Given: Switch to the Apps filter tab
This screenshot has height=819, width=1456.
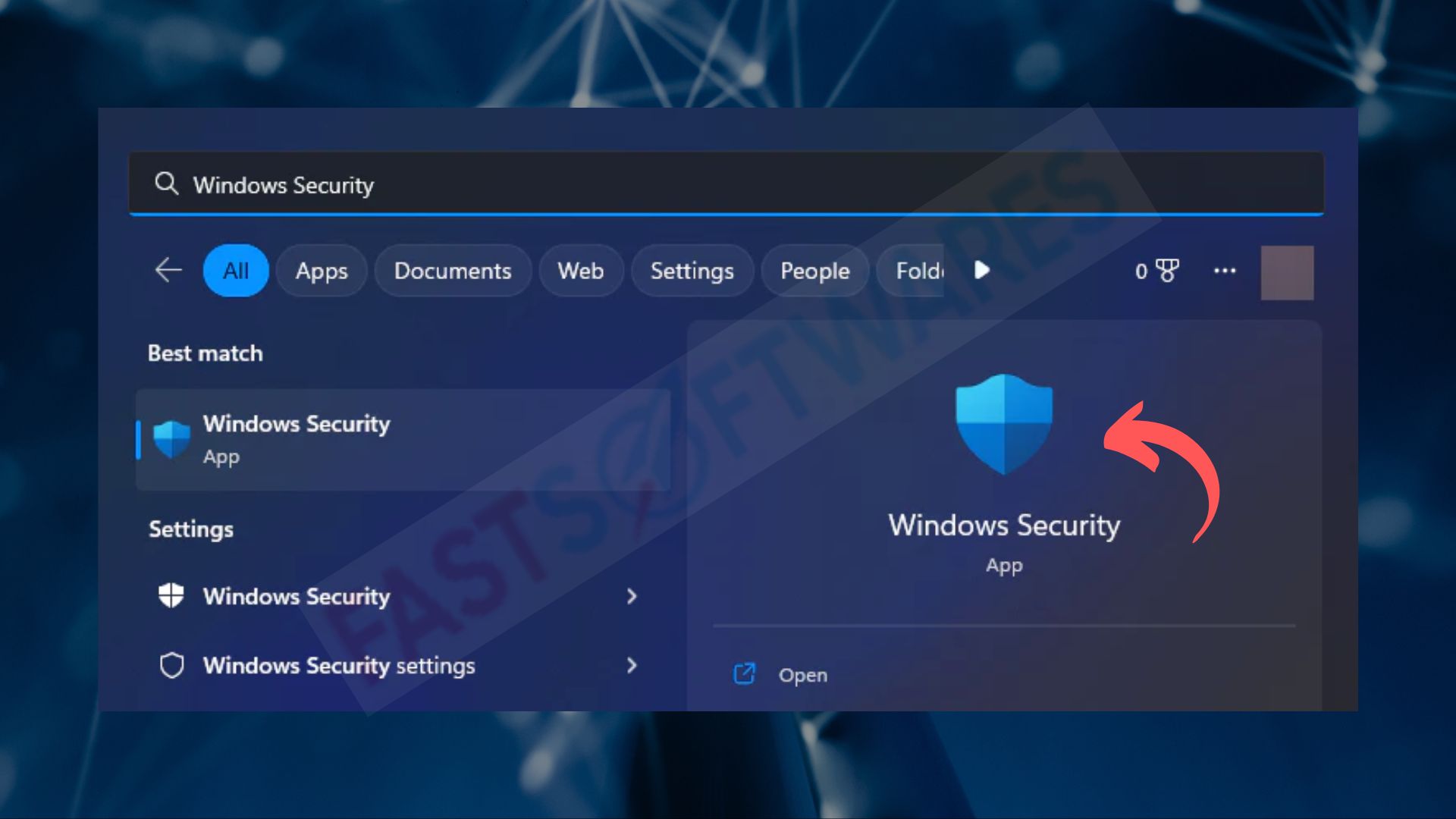Looking at the screenshot, I should click(322, 271).
